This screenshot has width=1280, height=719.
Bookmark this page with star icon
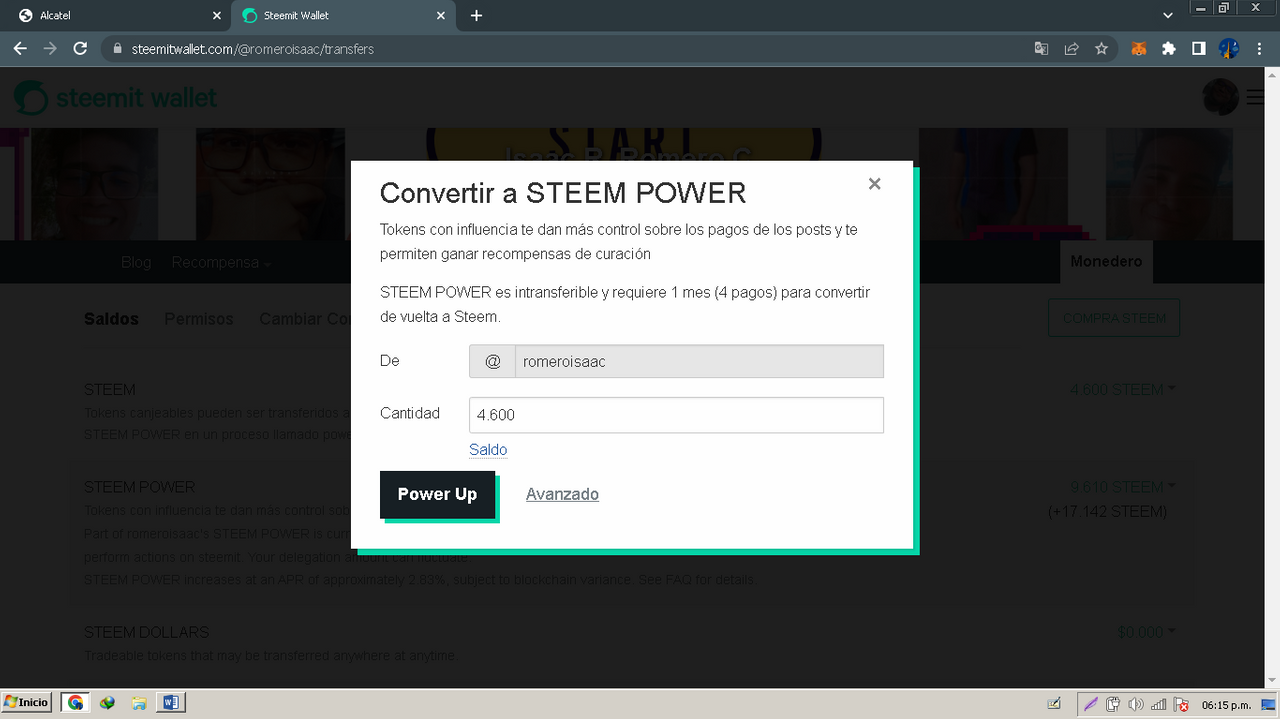[x=1101, y=48]
